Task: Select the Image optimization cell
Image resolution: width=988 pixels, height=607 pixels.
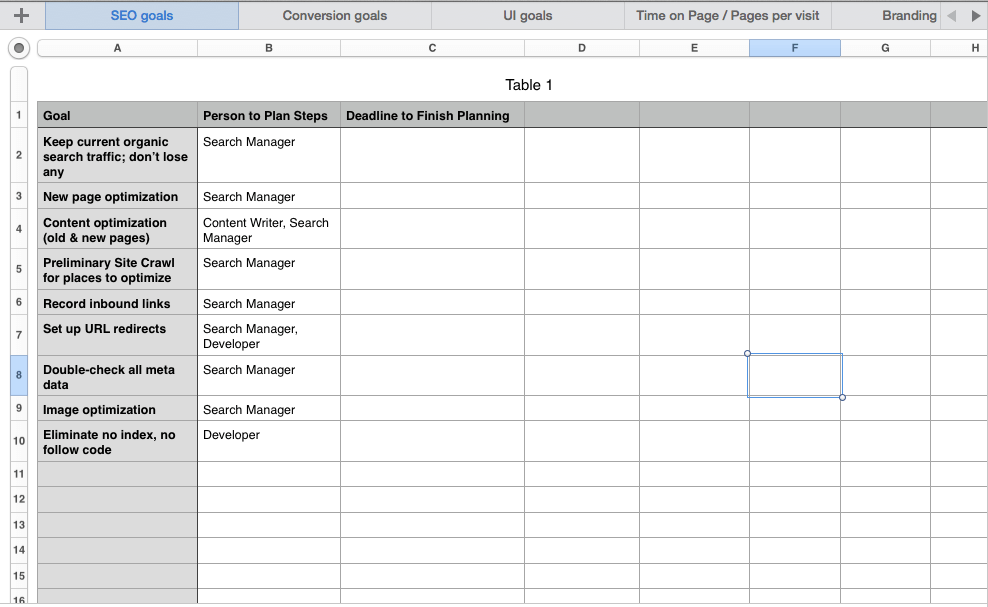Action: pos(117,409)
